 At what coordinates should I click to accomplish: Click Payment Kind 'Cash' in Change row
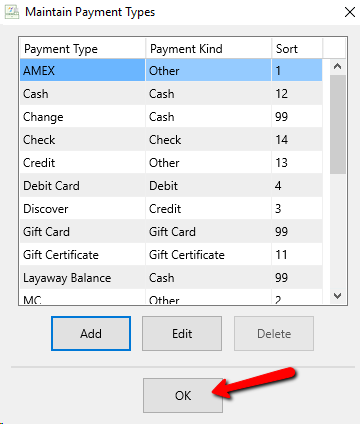click(x=208, y=117)
